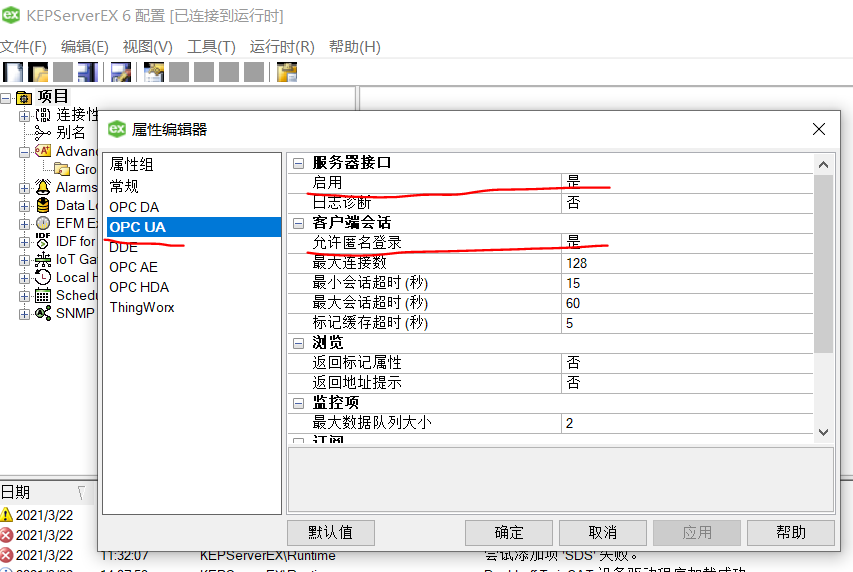This screenshot has width=853, height=572.
Task: Click the error icon in the 11:32:07 log row
Action: 7,555
